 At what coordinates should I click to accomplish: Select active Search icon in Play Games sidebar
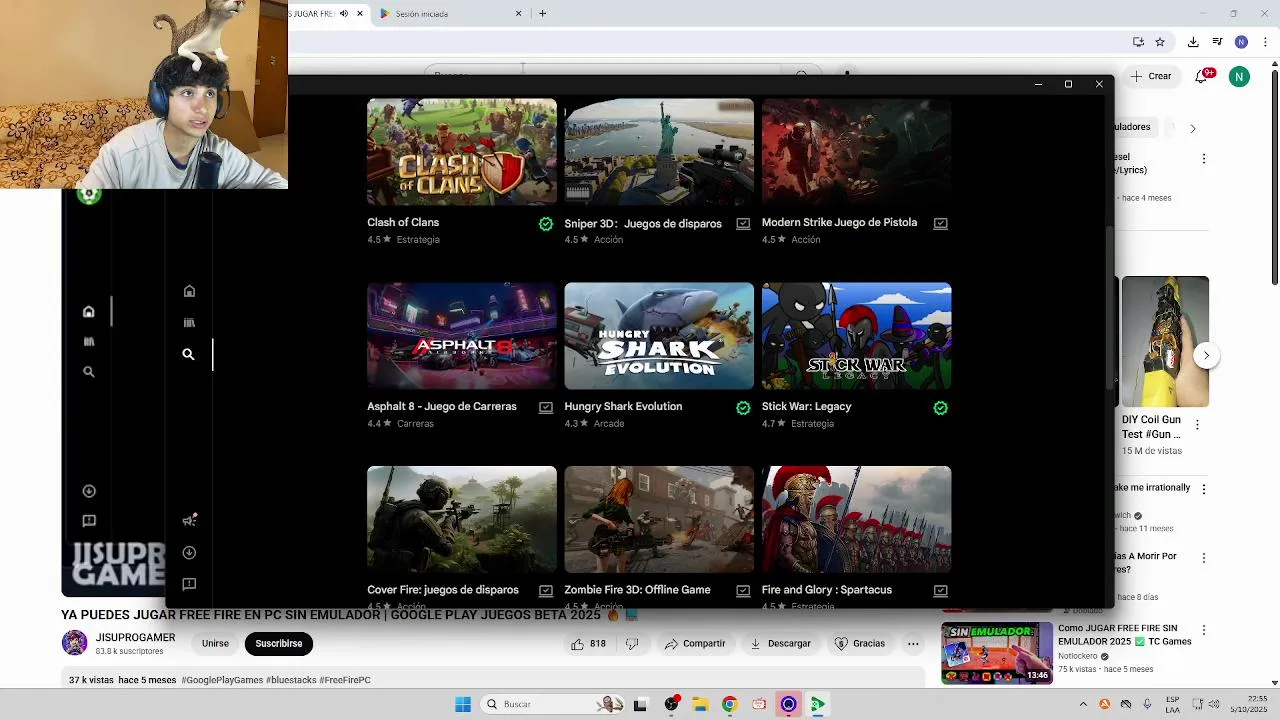(188, 354)
